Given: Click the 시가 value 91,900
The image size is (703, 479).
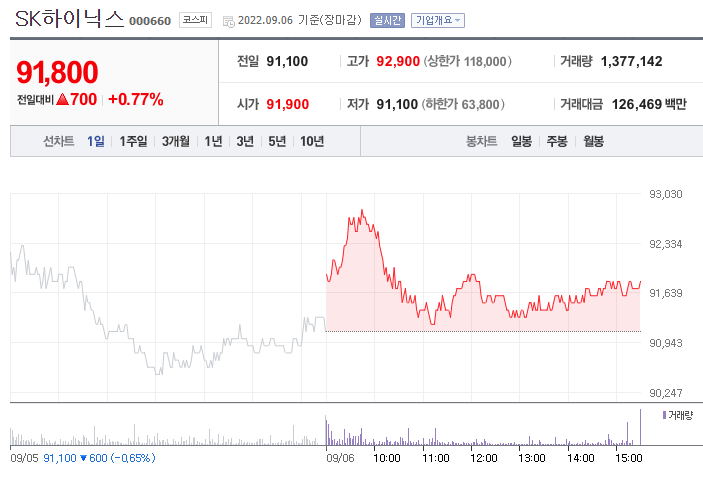Looking at the screenshot, I should coord(288,104).
